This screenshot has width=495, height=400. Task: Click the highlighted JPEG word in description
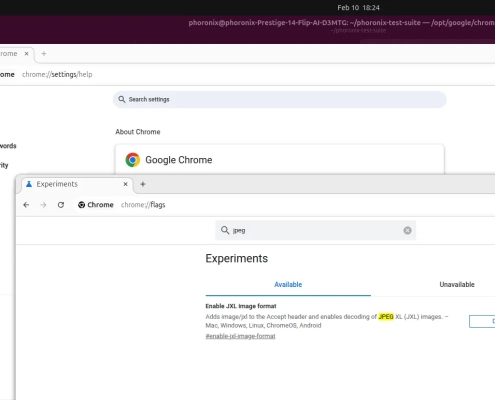click(386, 317)
